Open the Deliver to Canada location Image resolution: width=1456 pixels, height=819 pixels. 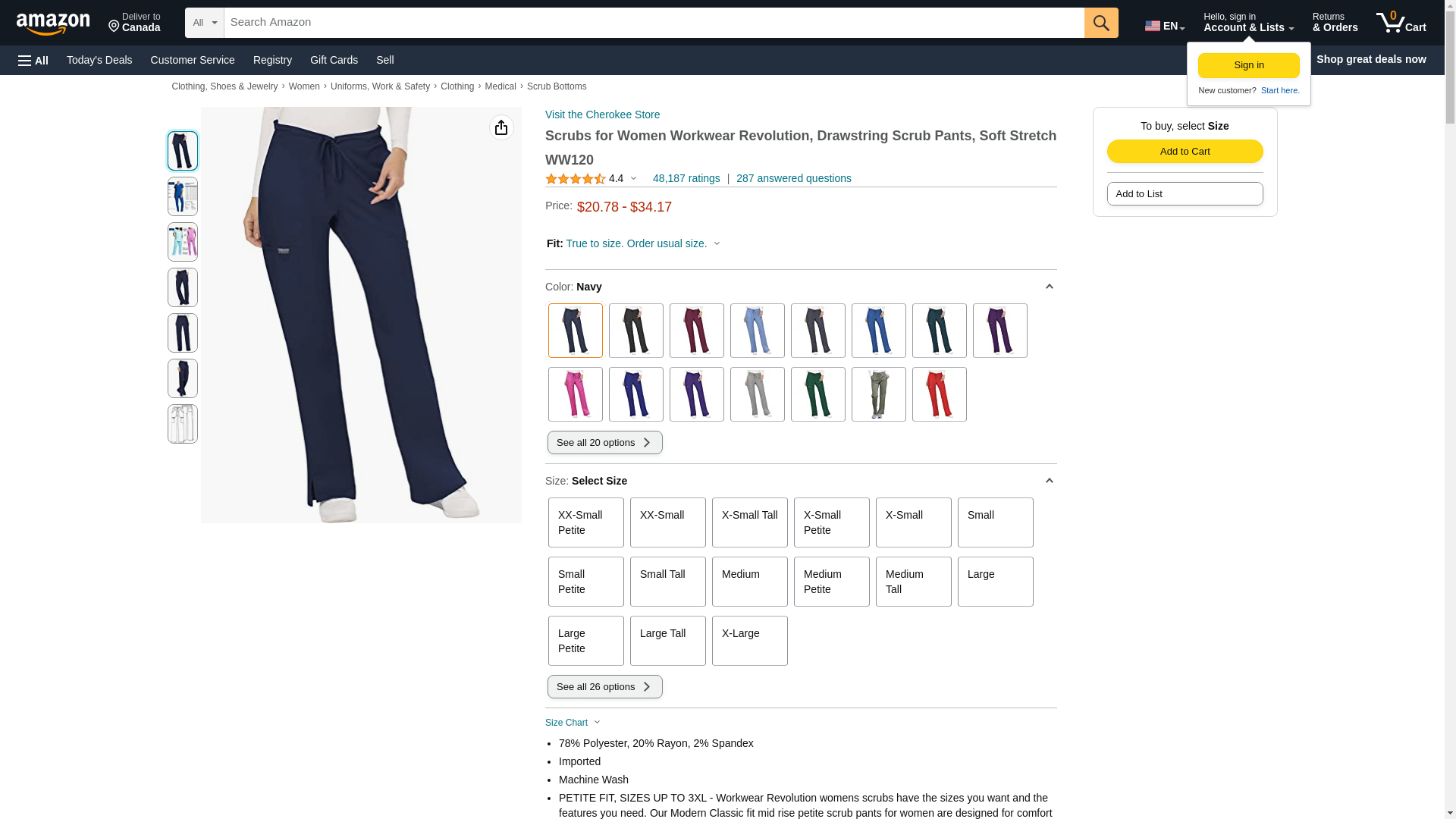click(134, 23)
